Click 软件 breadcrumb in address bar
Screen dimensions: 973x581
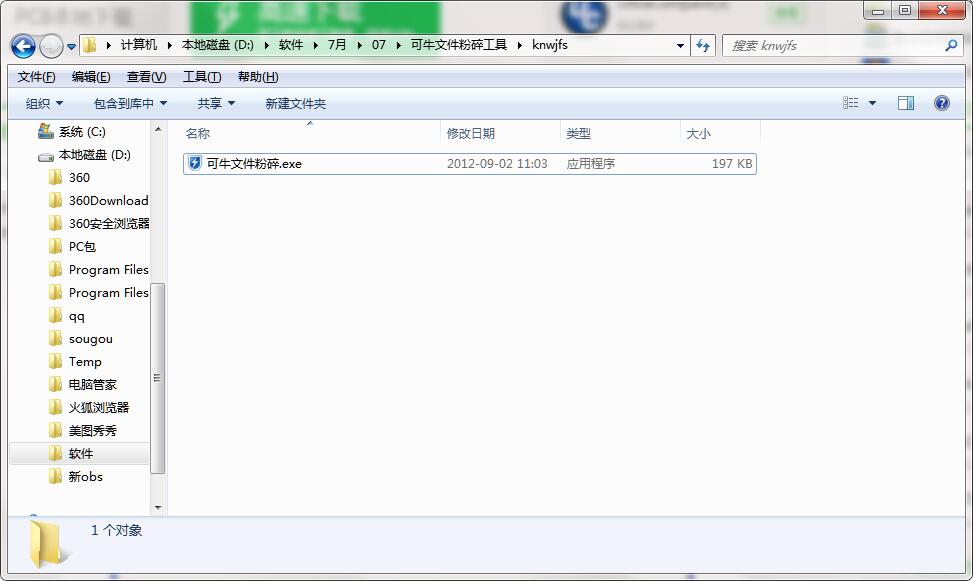(291, 45)
